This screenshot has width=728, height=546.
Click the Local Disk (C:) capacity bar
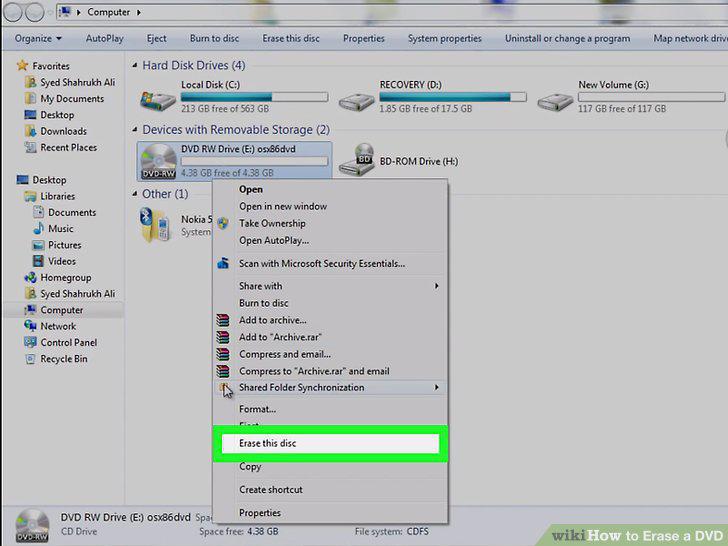(254, 97)
